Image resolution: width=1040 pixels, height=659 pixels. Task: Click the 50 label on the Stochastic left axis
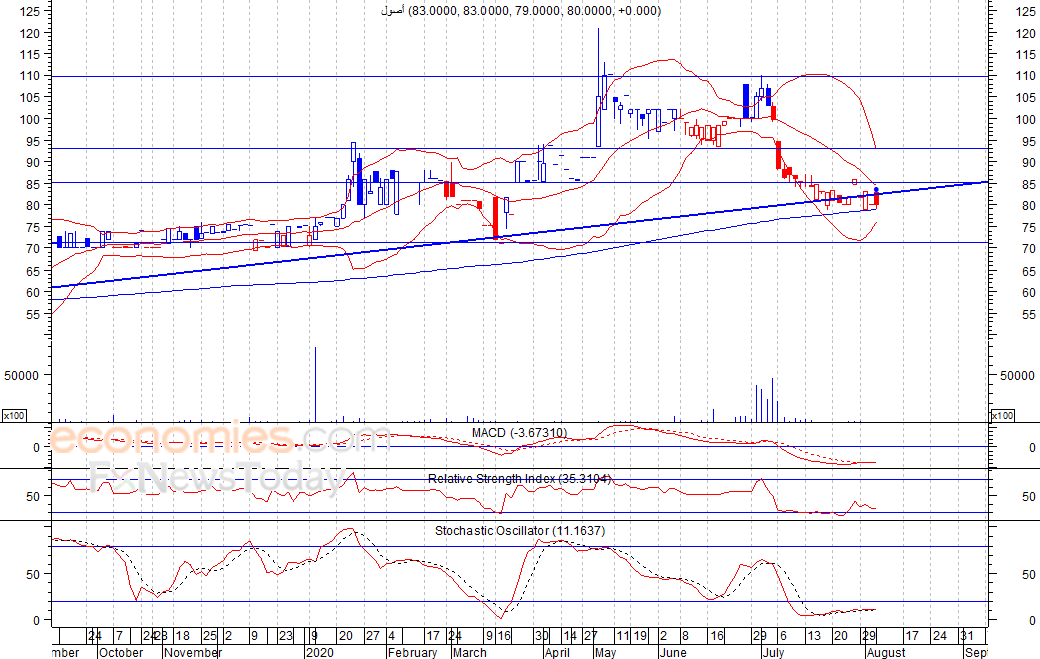[x=33, y=575]
